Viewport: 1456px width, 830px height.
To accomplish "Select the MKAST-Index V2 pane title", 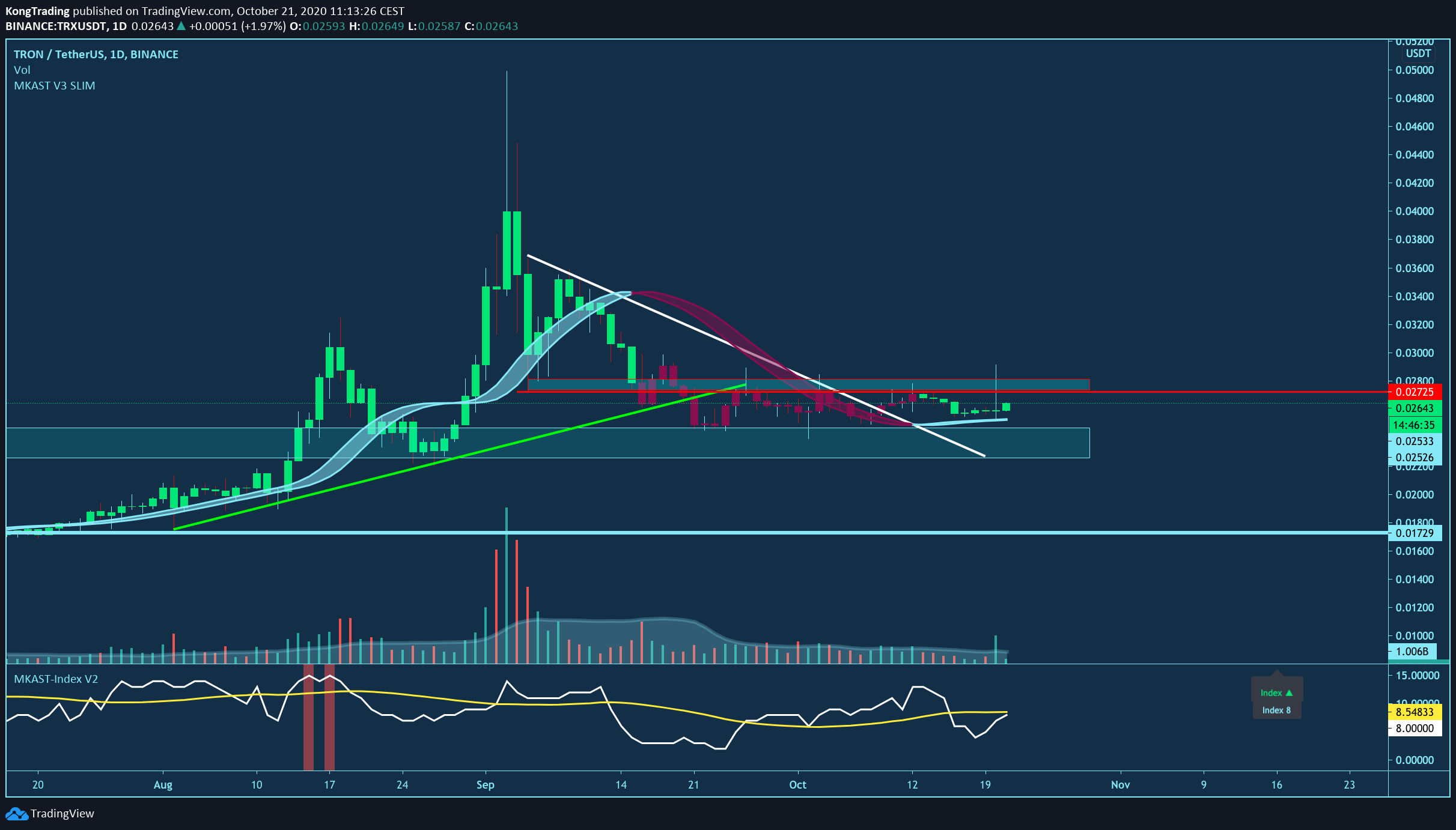I will coord(56,679).
